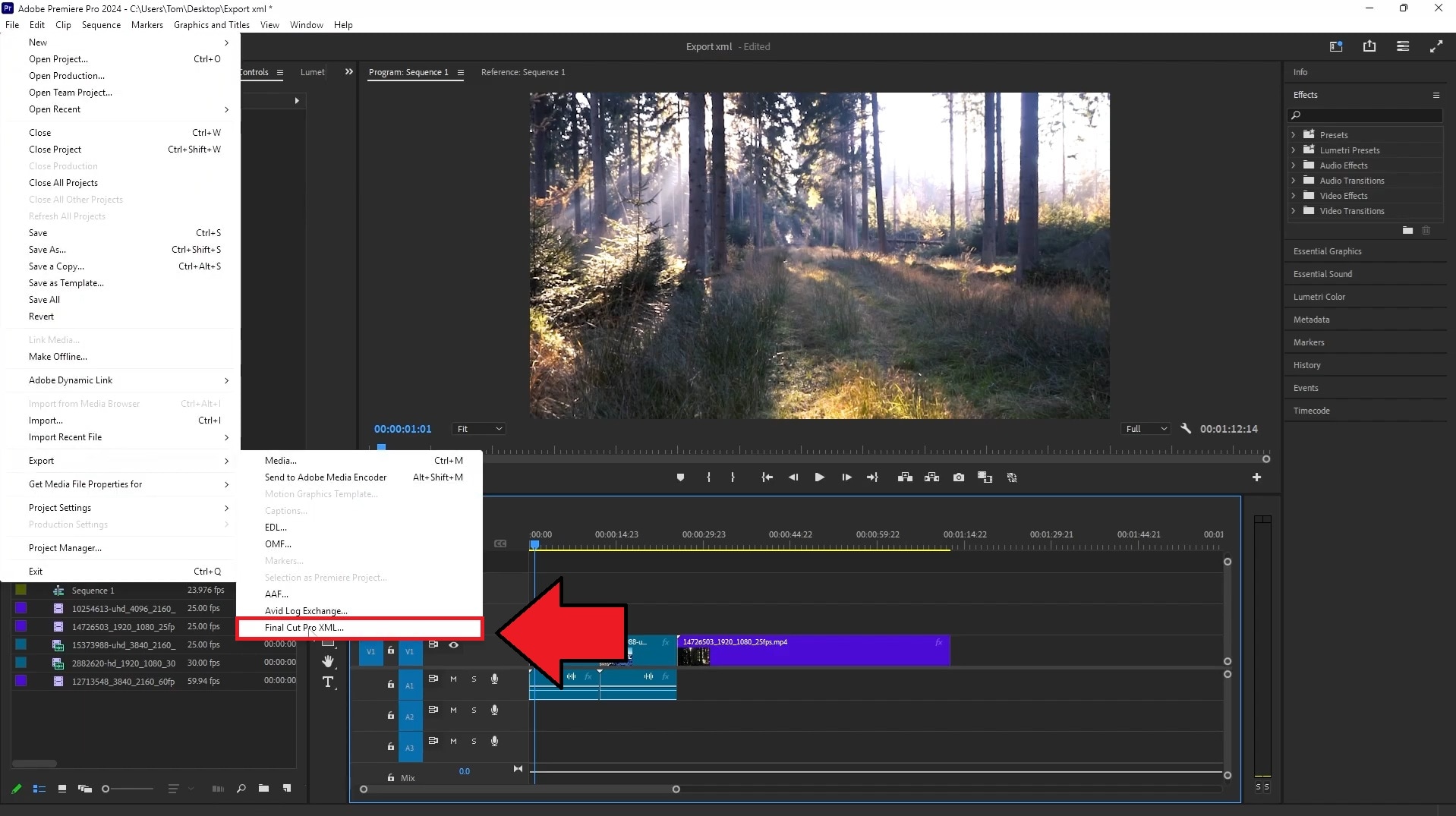The height and width of the screenshot is (816, 1456).
Task: Click the Mark Out bracket icon
Action: (x=733, y=477)
